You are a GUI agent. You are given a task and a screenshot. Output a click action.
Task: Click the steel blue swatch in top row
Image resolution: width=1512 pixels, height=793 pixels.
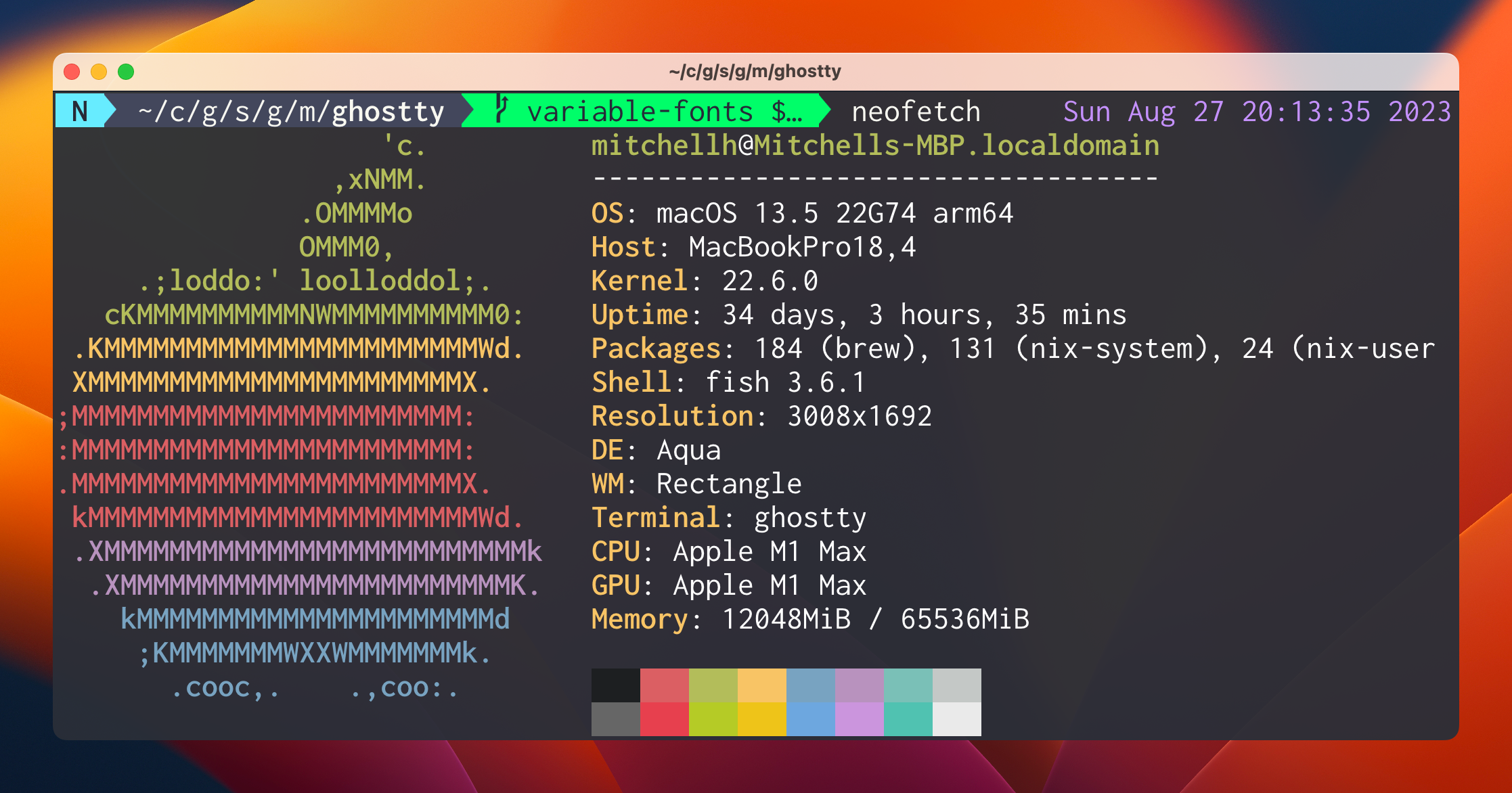tap(811, 685)
